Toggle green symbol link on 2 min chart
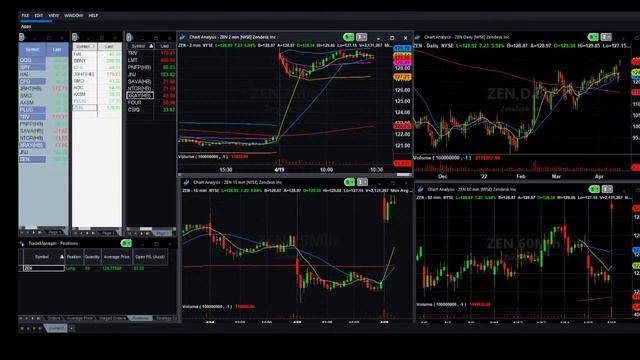Viewport: 640px width, 360px height. click(x=349, y=37)
